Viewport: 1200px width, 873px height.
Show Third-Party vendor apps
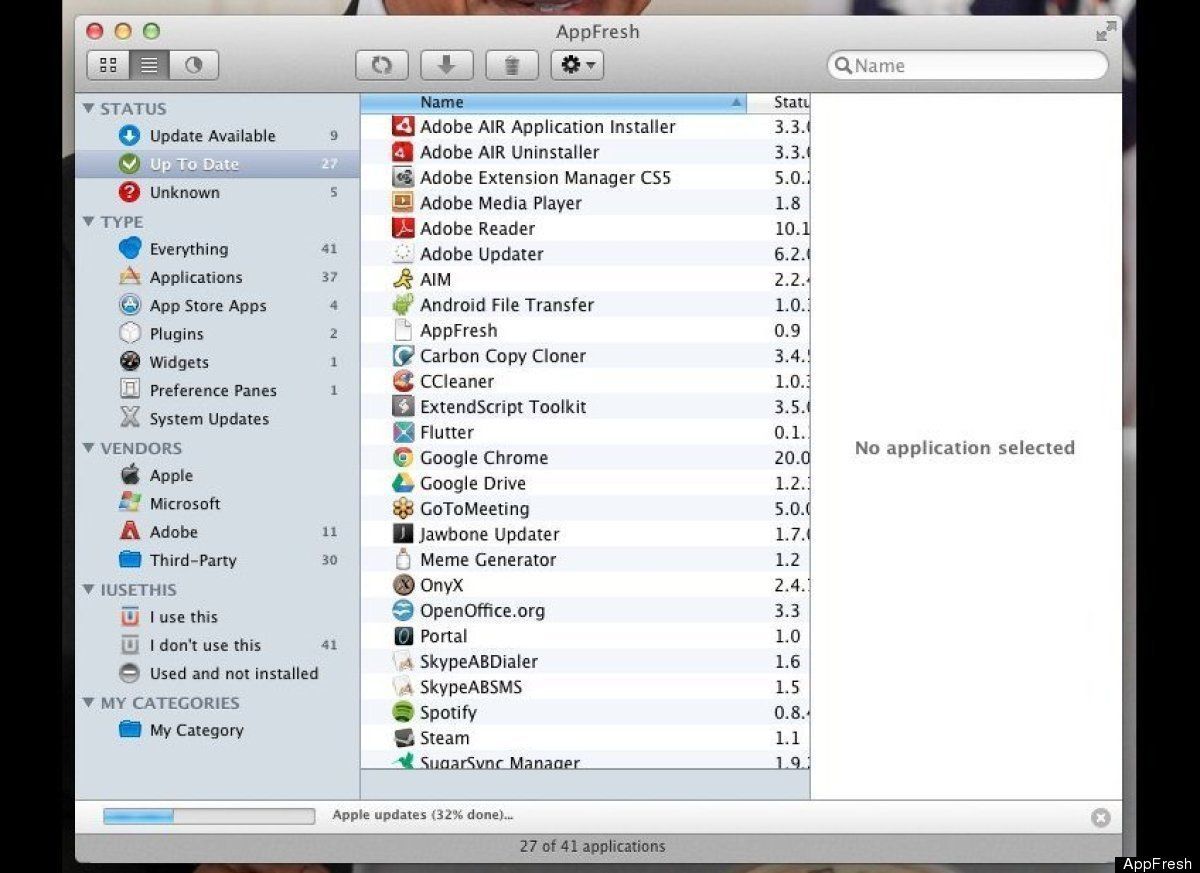pyautogui.click(x=217, y=560)
